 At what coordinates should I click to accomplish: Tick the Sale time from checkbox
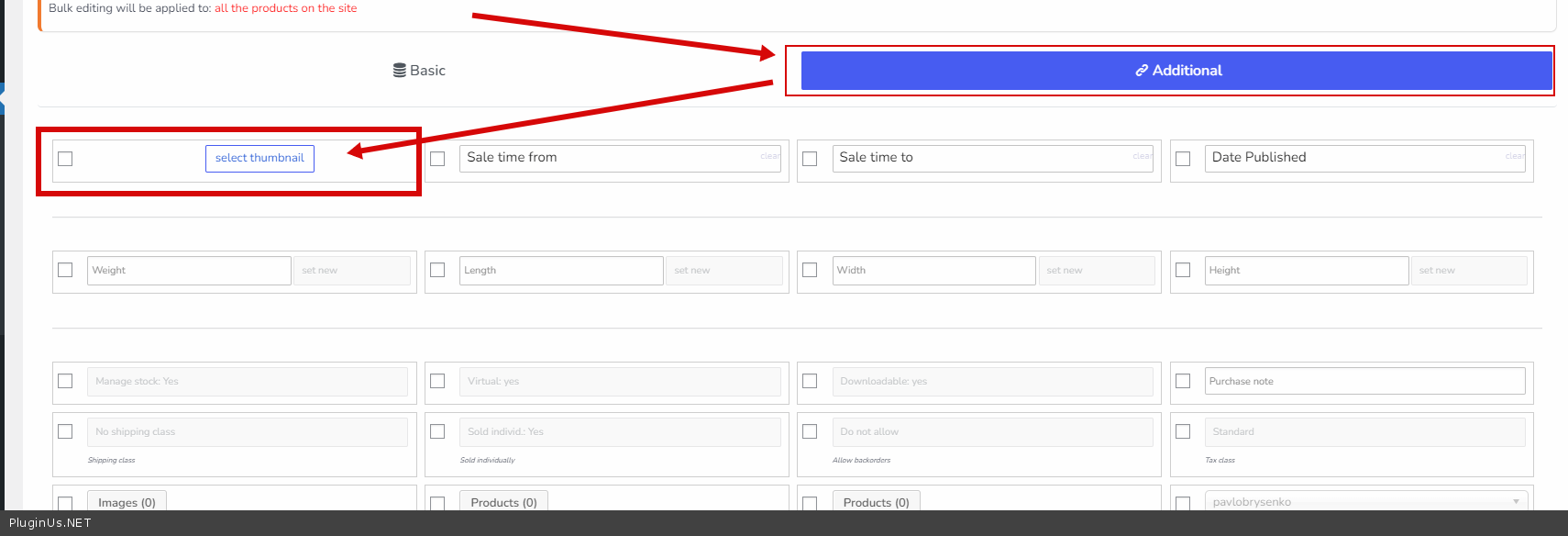(437, 159)
